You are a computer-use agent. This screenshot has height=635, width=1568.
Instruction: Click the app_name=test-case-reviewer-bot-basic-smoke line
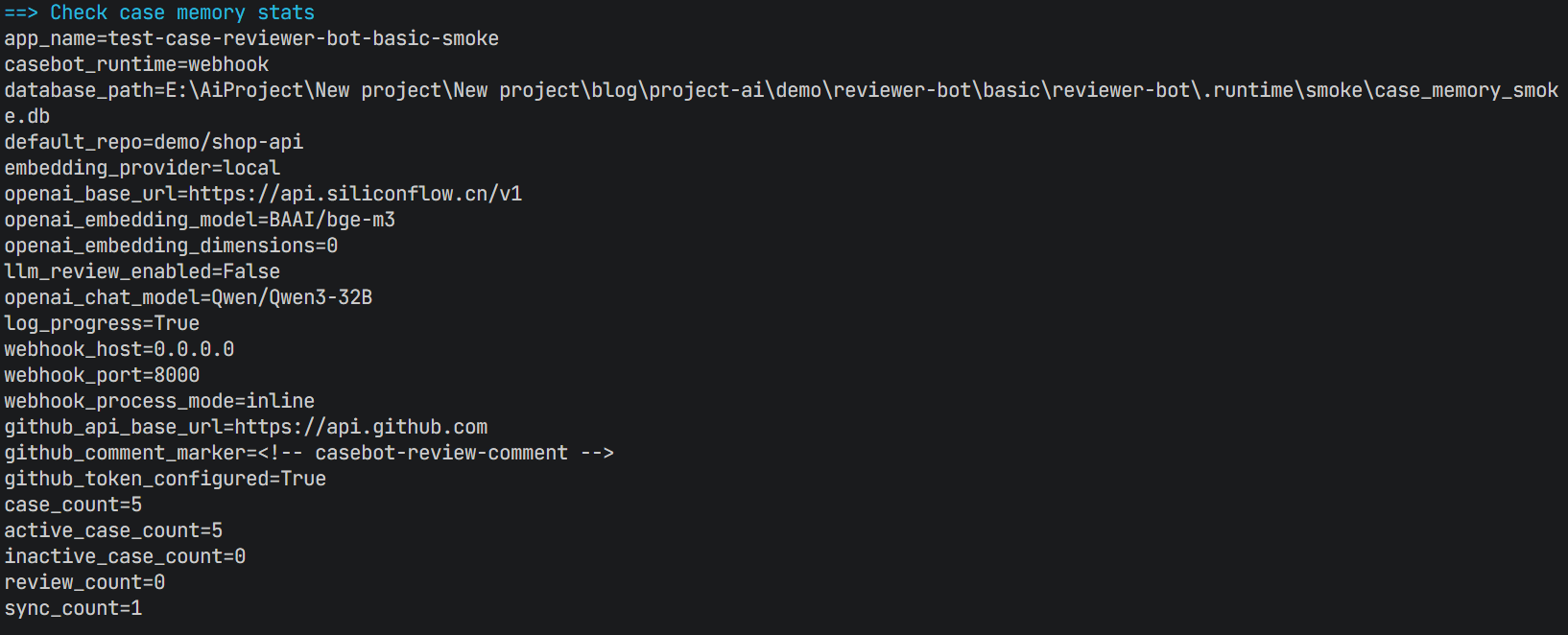[251, 38]
